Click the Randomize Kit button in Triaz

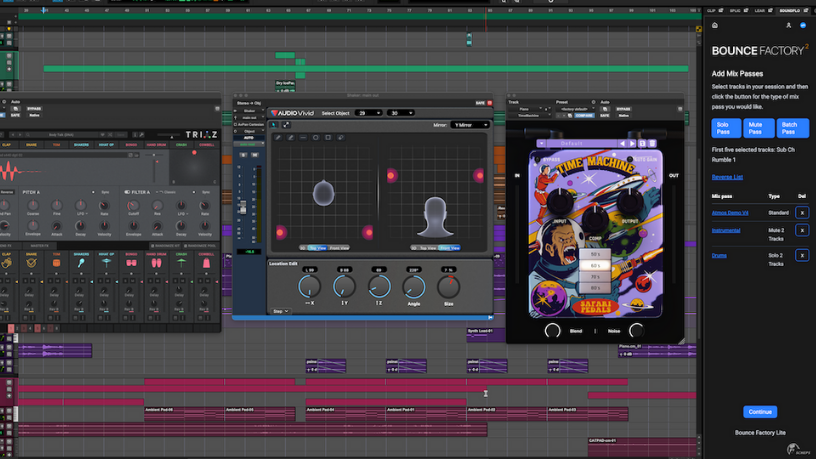tap(165, 246)
